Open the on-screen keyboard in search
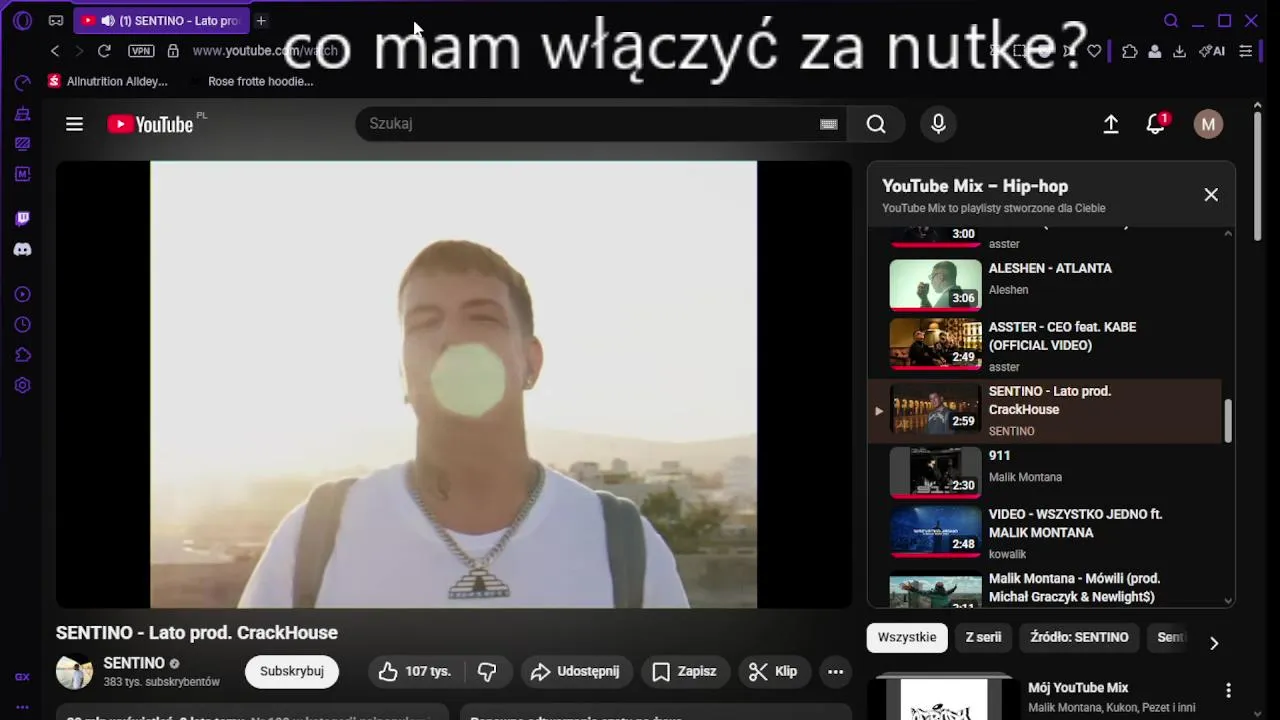This screenshot has width=1280, height=720. coord(828,124)
